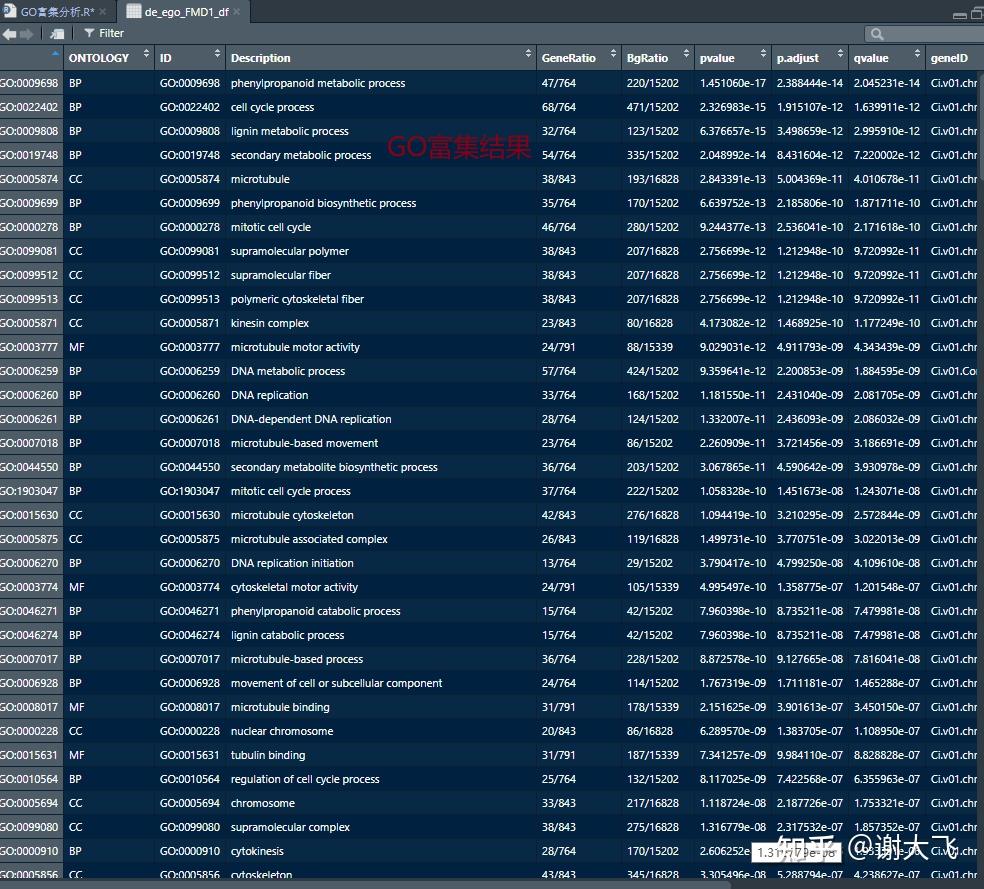Screen dimensions: 984x889
Task: Maximize the source pane with the window icon
Action: click(977, 14)
